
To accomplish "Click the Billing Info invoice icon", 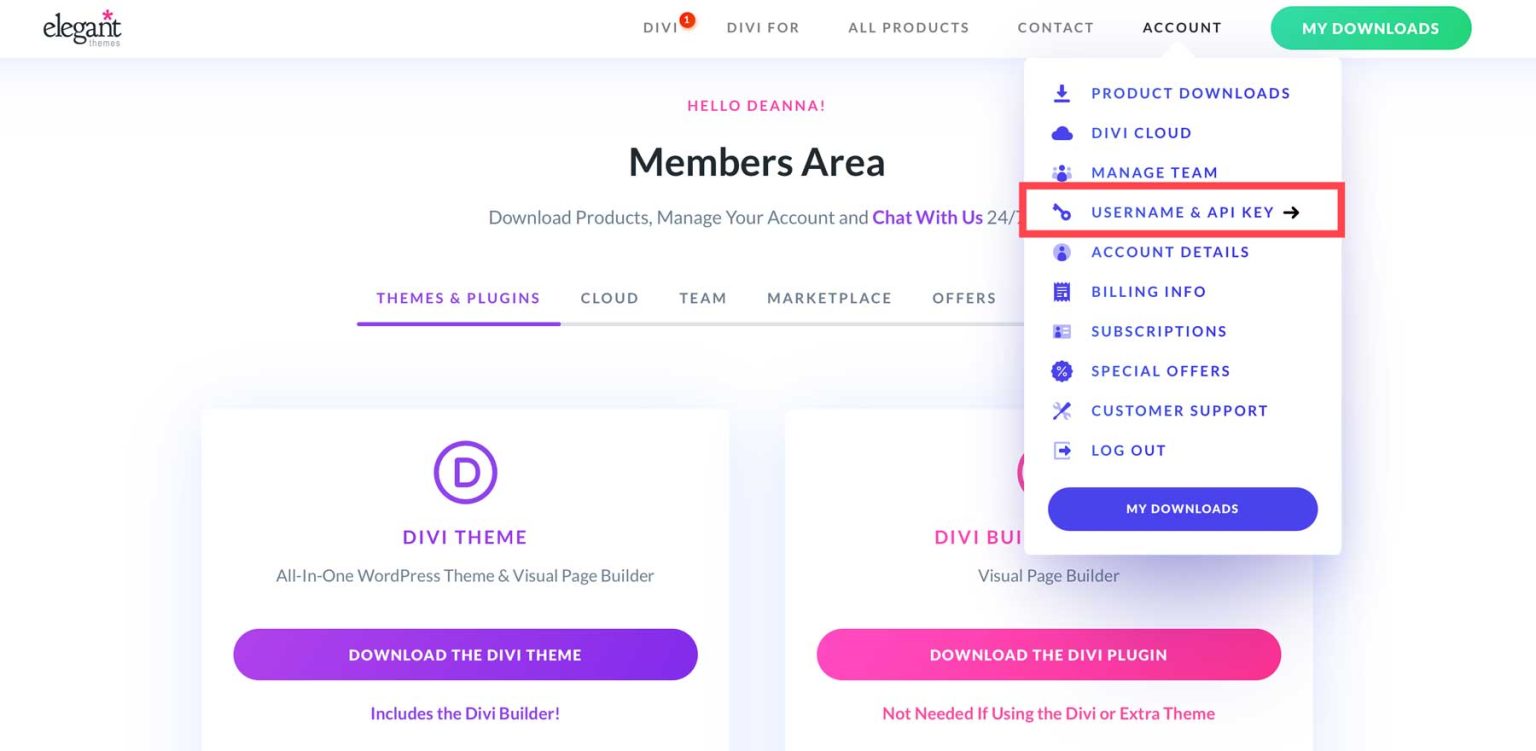I will pyautogui.click(x=1060, y=291).
